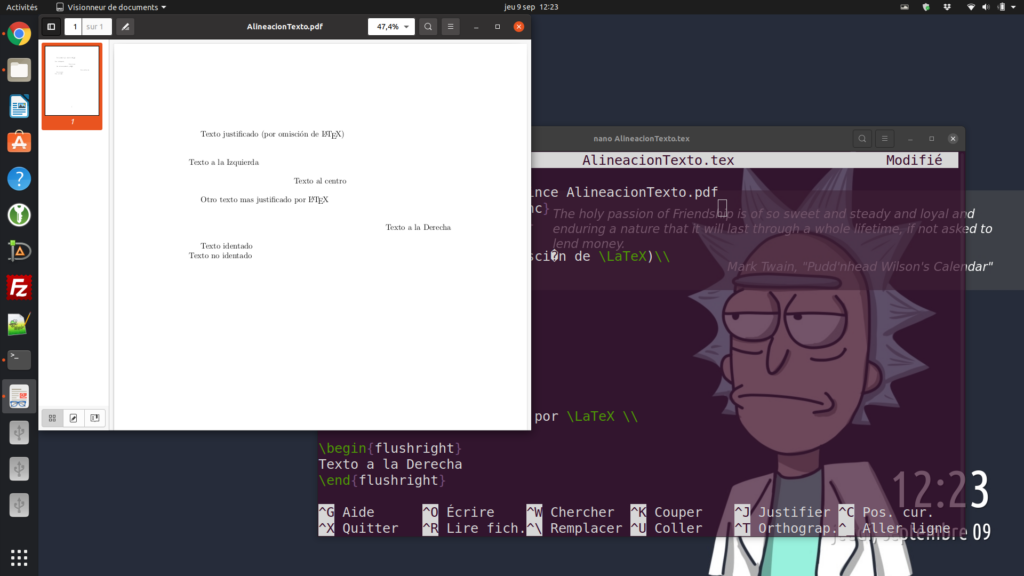
Task: Click the terminal search icon
Action: (862, 138)
